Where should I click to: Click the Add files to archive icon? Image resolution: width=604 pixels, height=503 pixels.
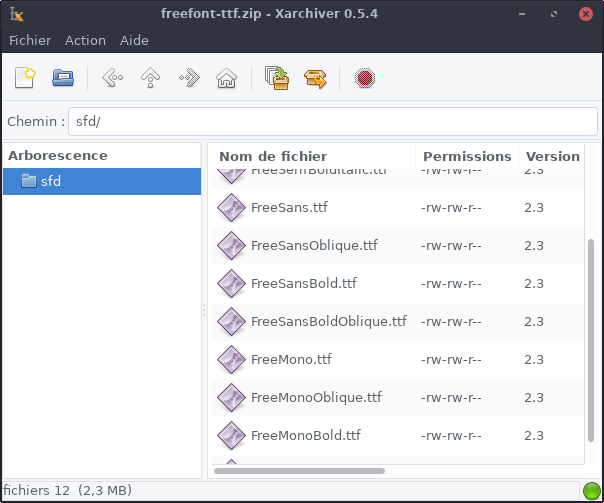(x=277, y=78)
